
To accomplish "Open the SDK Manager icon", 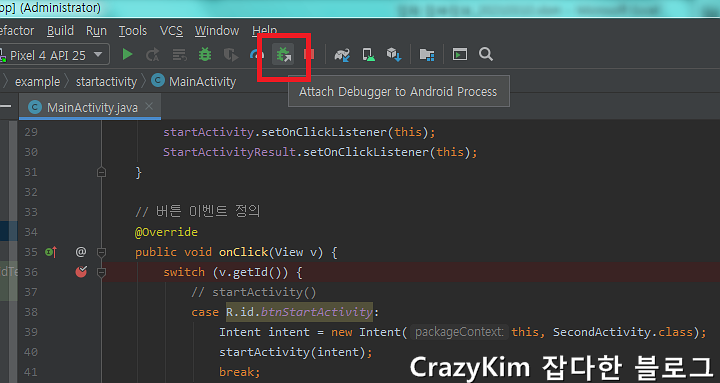I will 394,55.
